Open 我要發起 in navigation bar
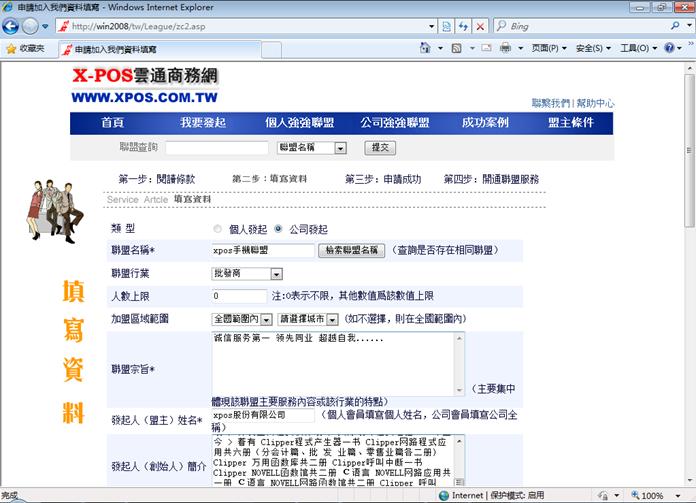 click(x=203, y=123)
